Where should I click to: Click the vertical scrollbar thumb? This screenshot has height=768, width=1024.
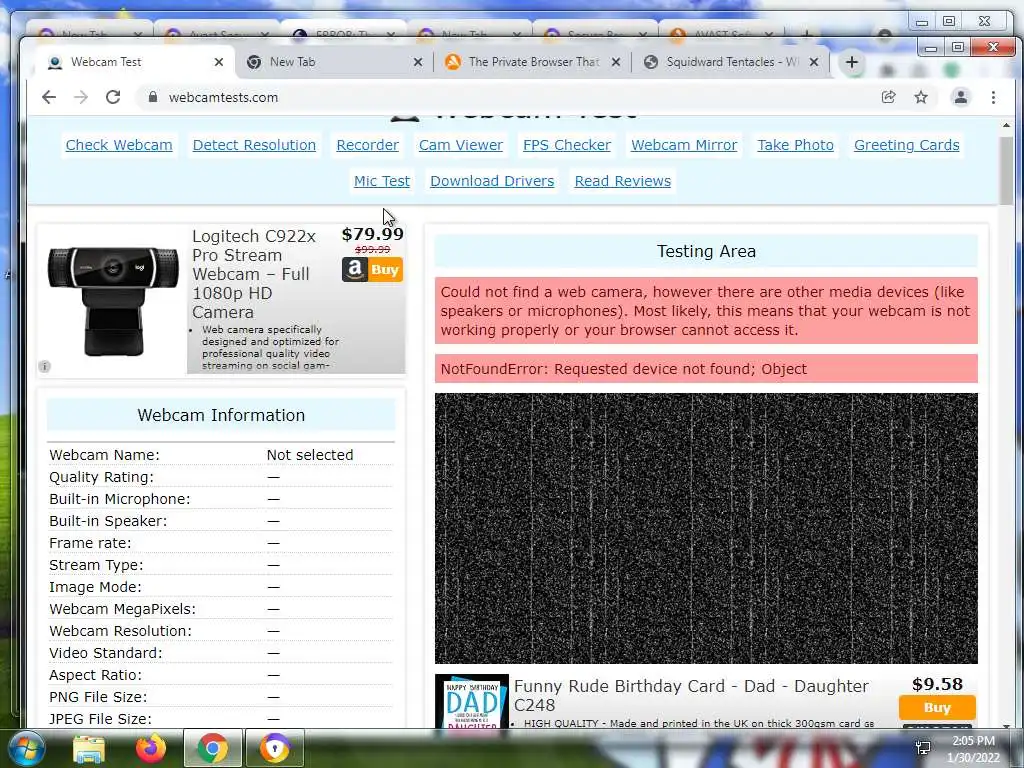(1006, 170)
